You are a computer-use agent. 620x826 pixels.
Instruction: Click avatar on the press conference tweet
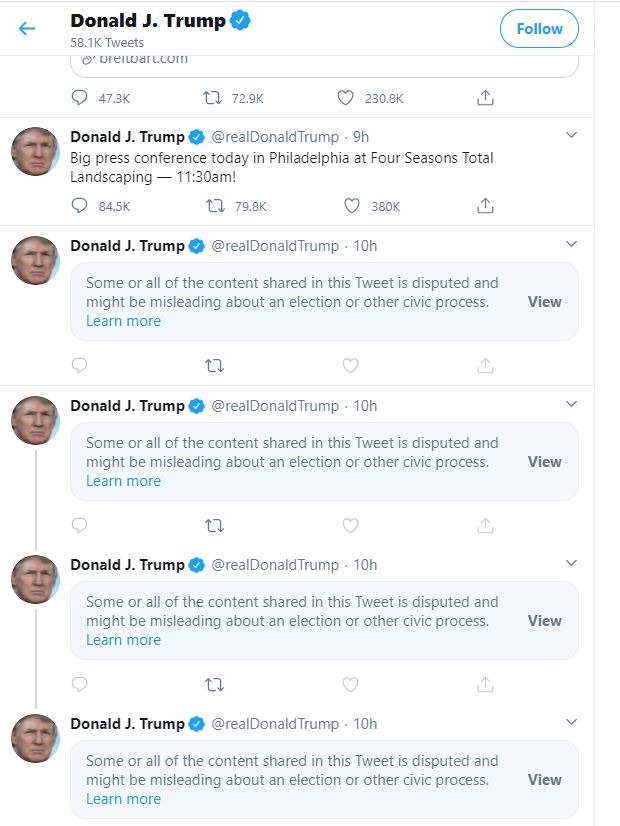(35, 152)
